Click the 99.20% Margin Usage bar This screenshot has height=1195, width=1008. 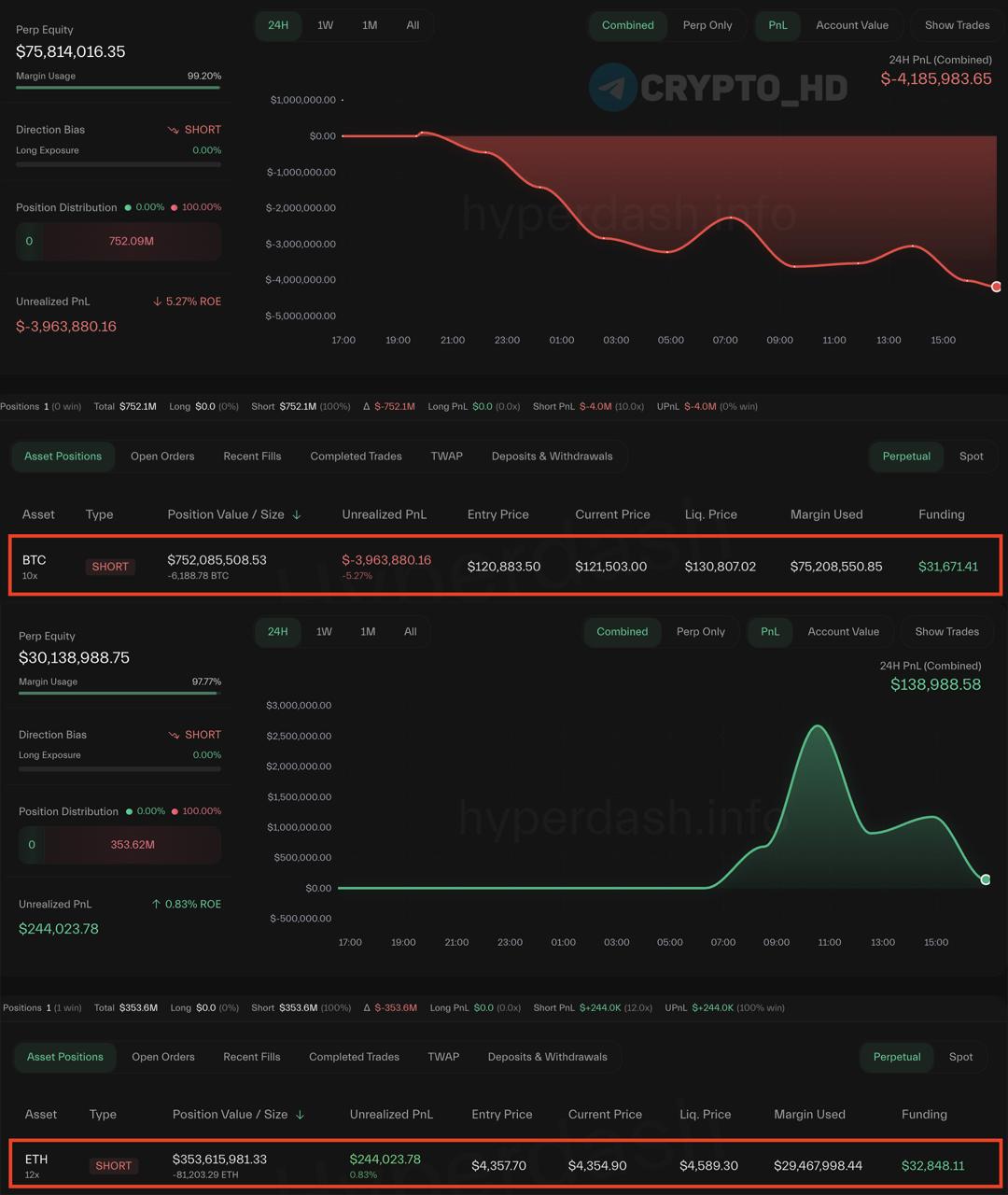point(118,88)
